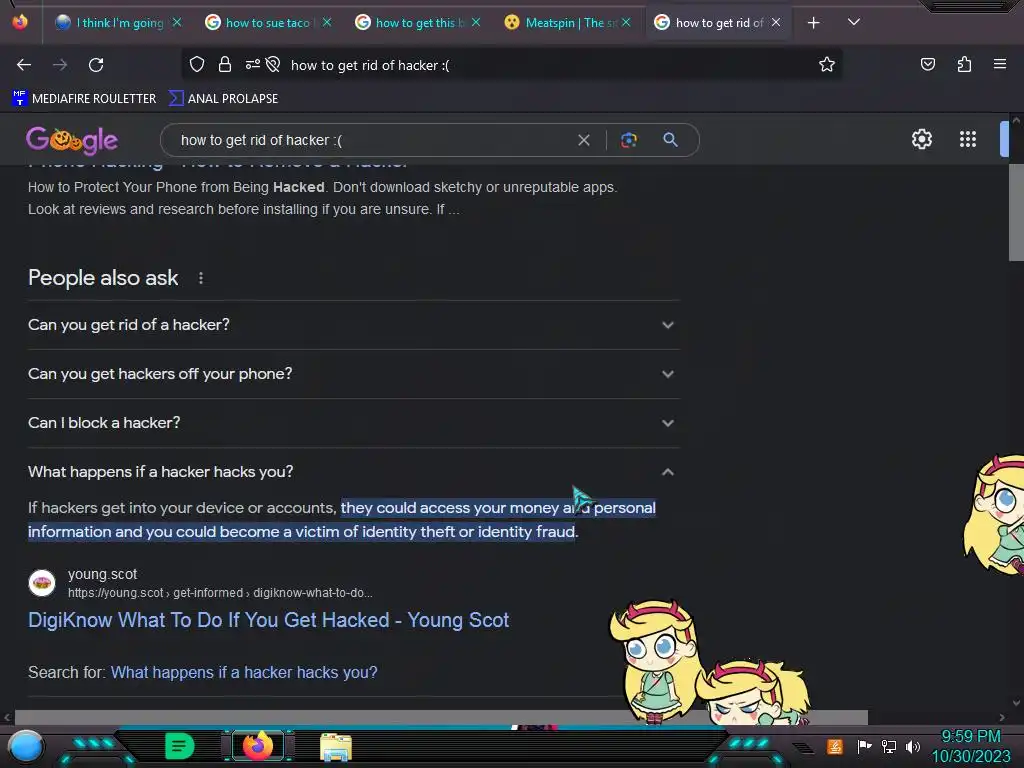Close the Meatspin tab
1024x768 pixels.
[x=626, y=22]
